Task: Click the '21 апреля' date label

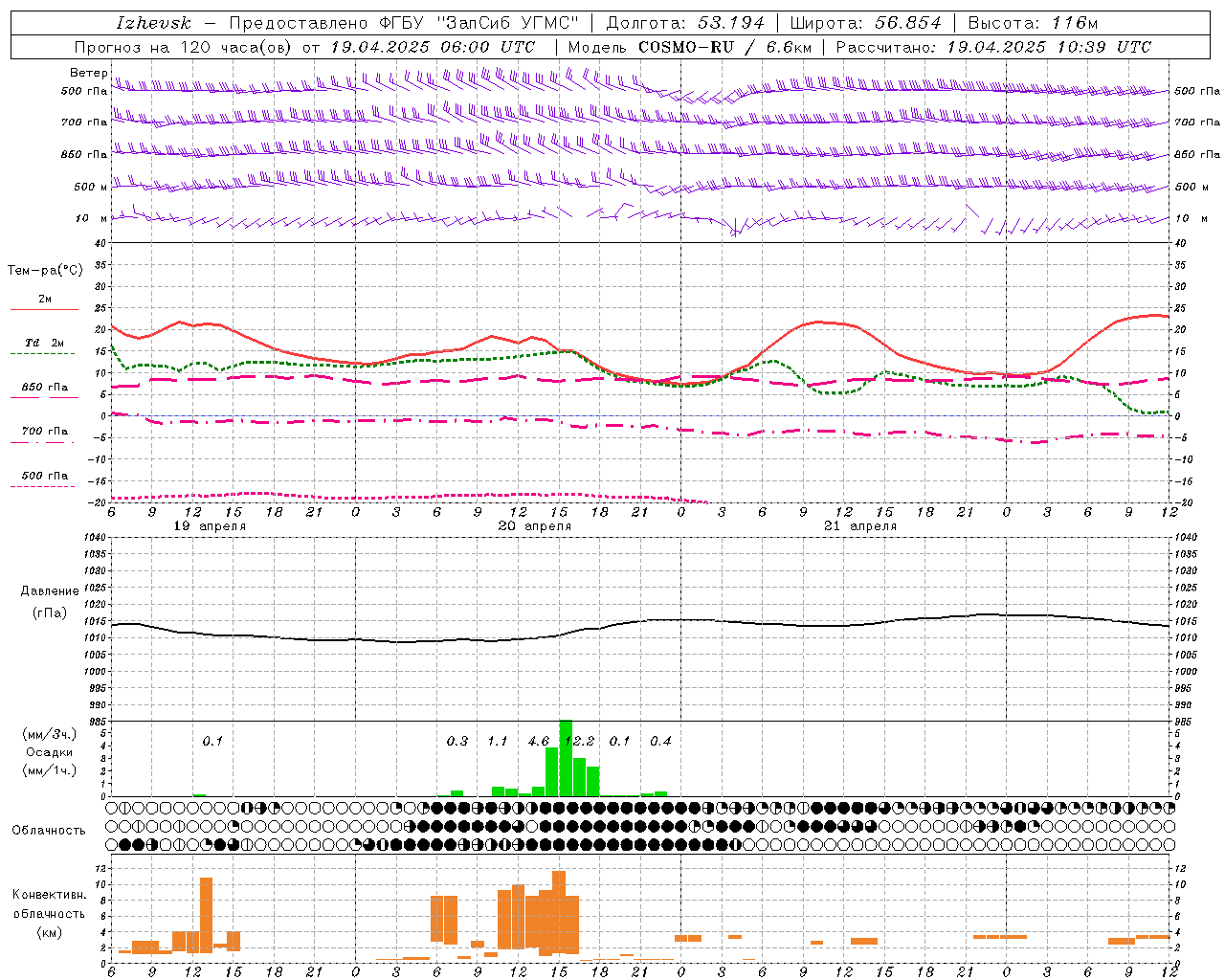Action: pyautogui.click(x=860, y=526)
